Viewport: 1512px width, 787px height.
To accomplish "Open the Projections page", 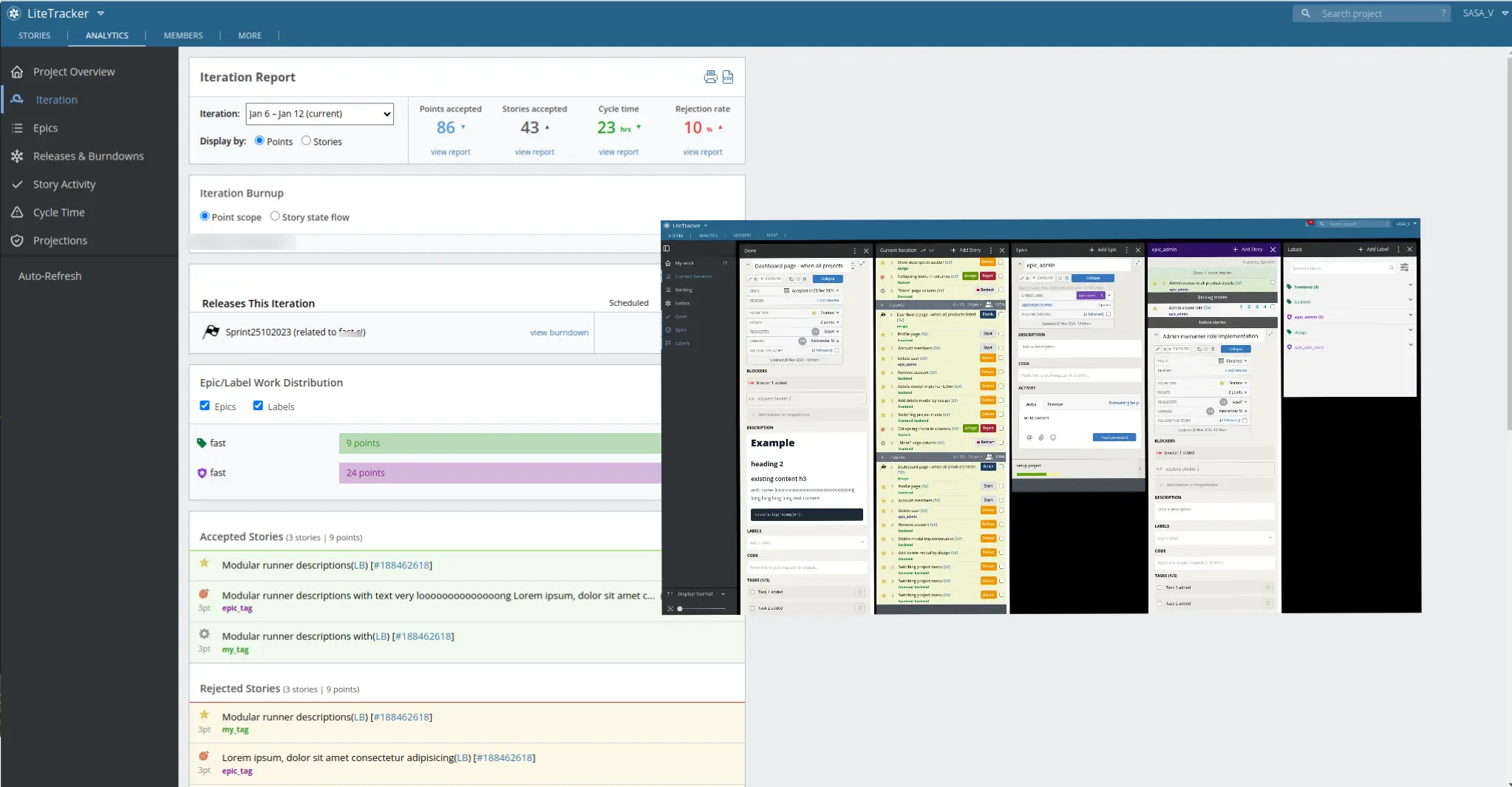I will coord(60,240).
